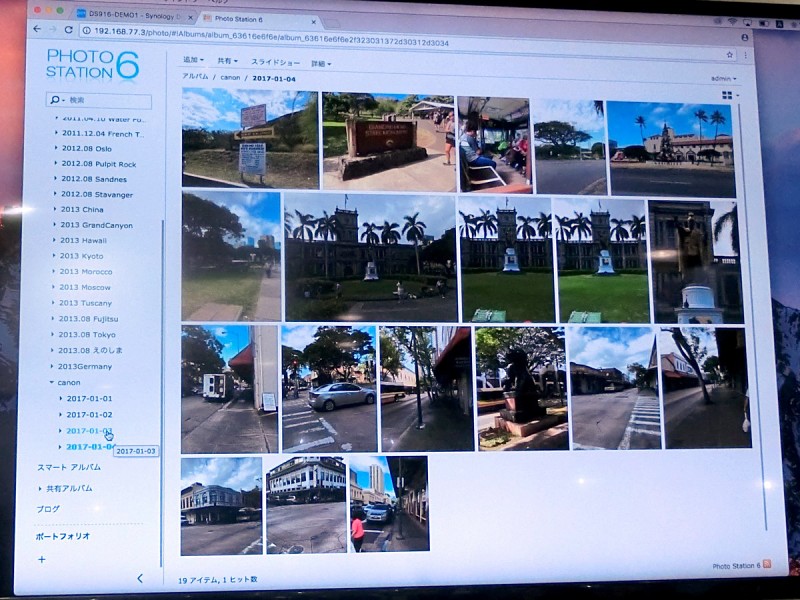Viewport: 800px width, 600px height.
Task: Open the Chrome three-dot menu
Action: [745, 55]
